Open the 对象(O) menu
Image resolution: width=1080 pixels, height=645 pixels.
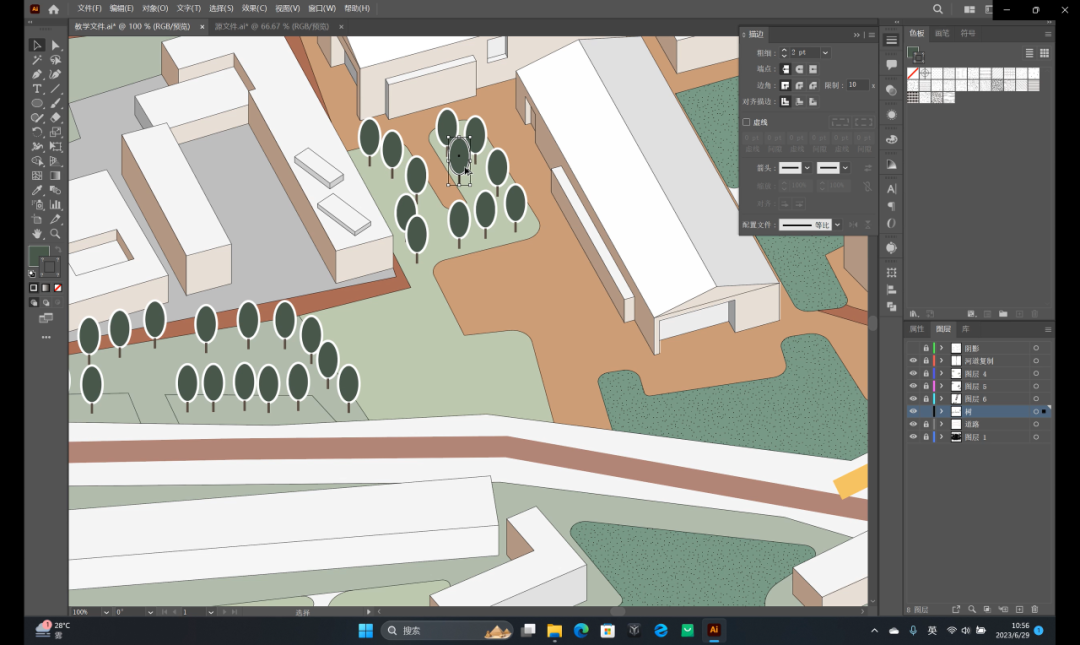coord(155,8)
